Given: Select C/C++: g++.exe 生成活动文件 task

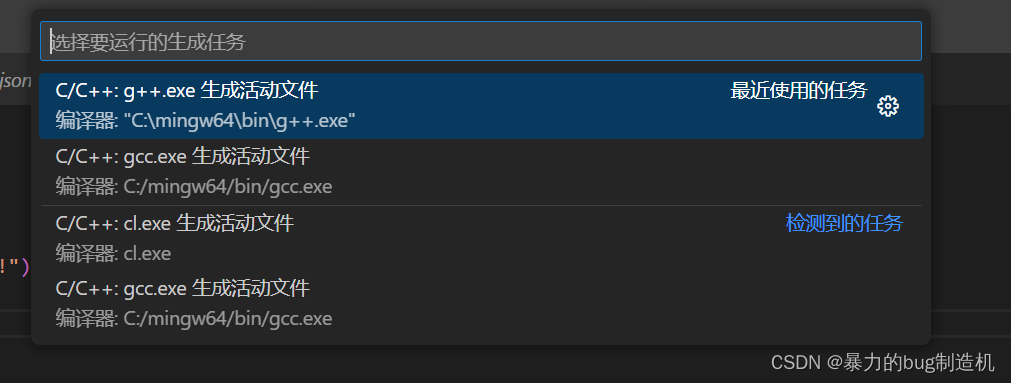Looking at the screenshot, I should tap(481, 106).
